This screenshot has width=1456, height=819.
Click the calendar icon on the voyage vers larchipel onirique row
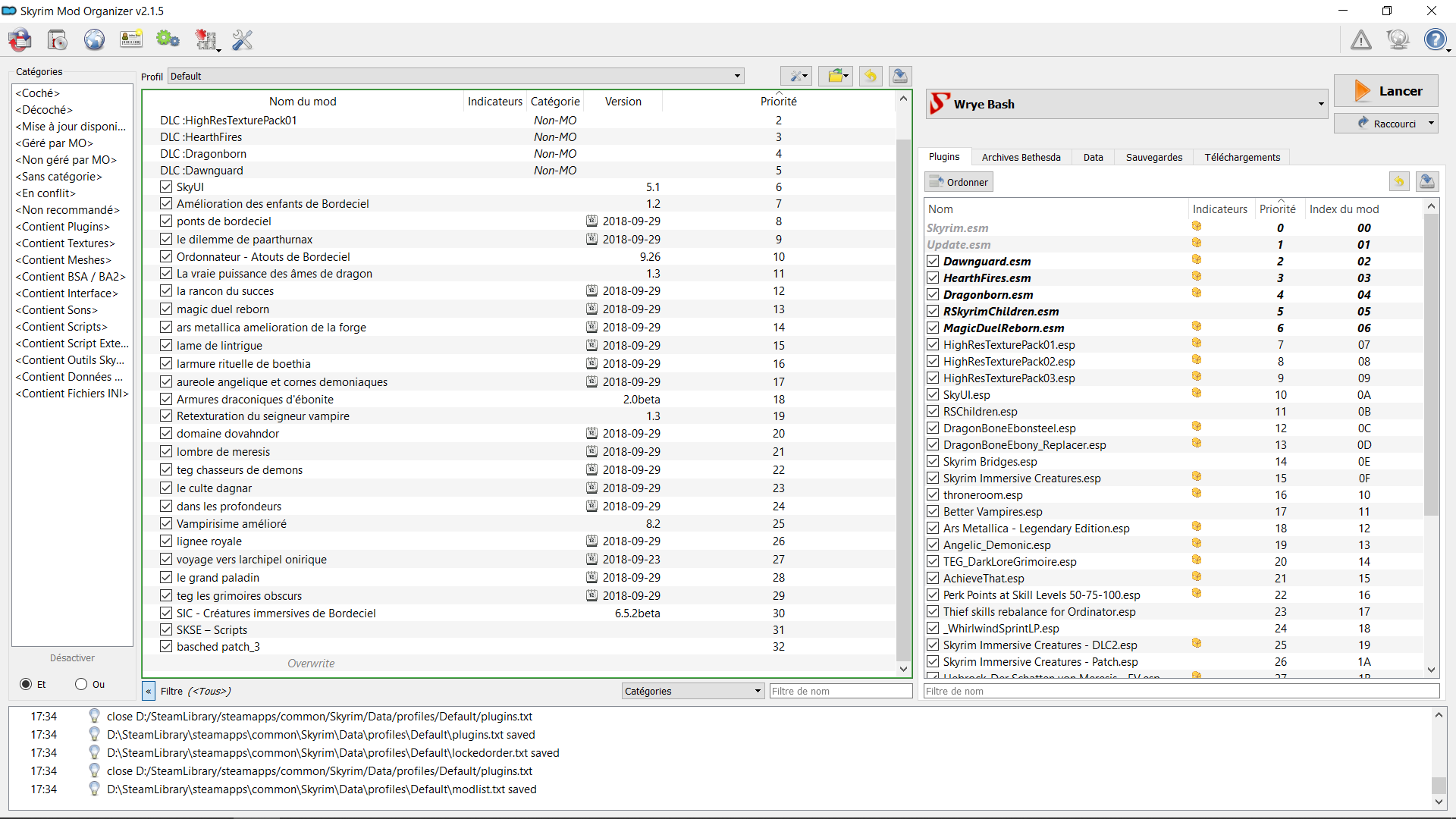[x=591, y=559]
